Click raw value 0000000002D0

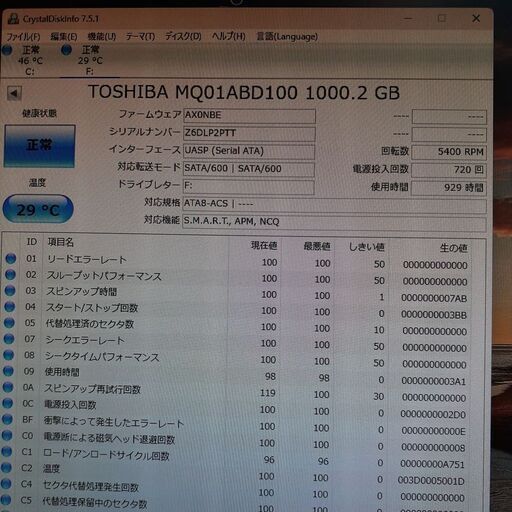coord(433,414)
